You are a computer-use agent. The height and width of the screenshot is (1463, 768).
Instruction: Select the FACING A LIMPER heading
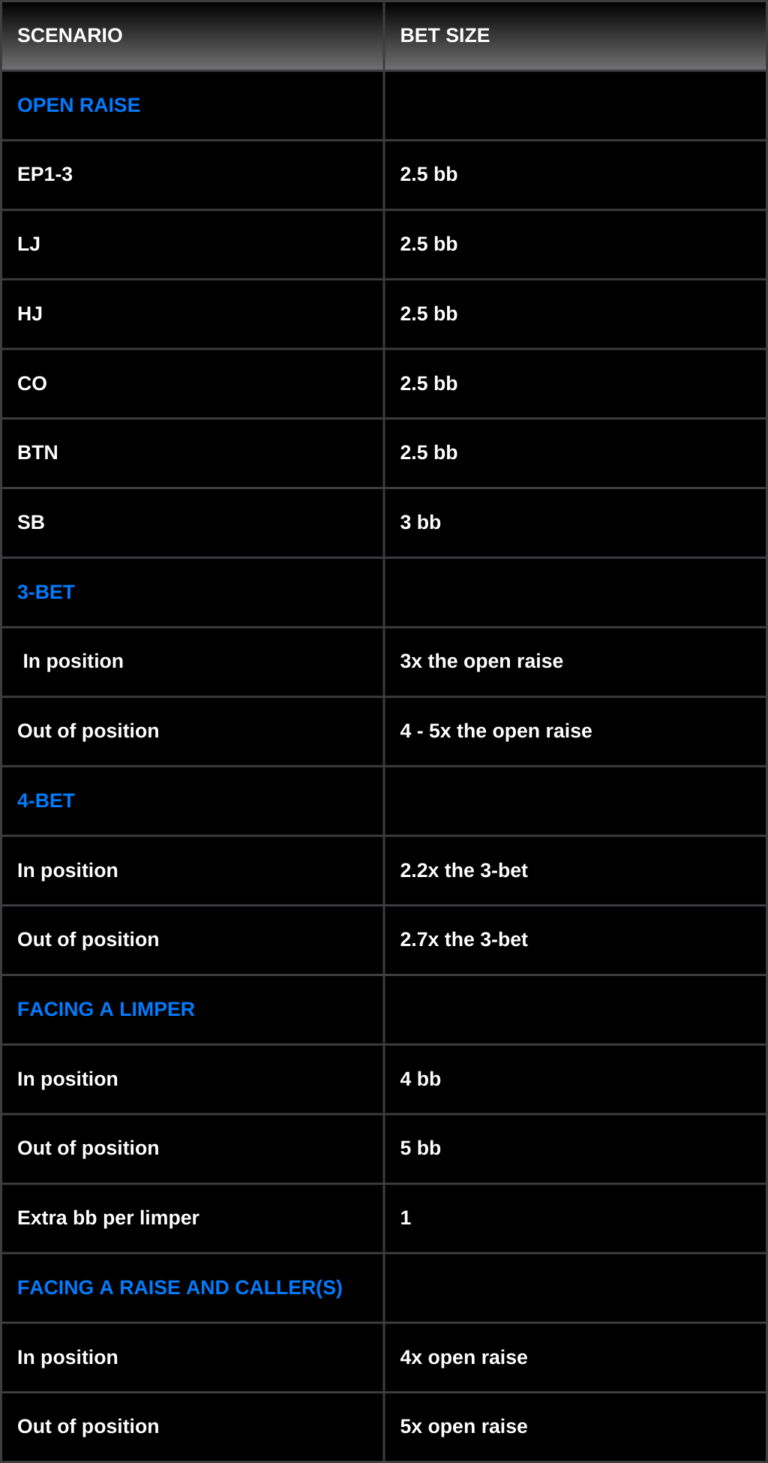click(106, 1009)
